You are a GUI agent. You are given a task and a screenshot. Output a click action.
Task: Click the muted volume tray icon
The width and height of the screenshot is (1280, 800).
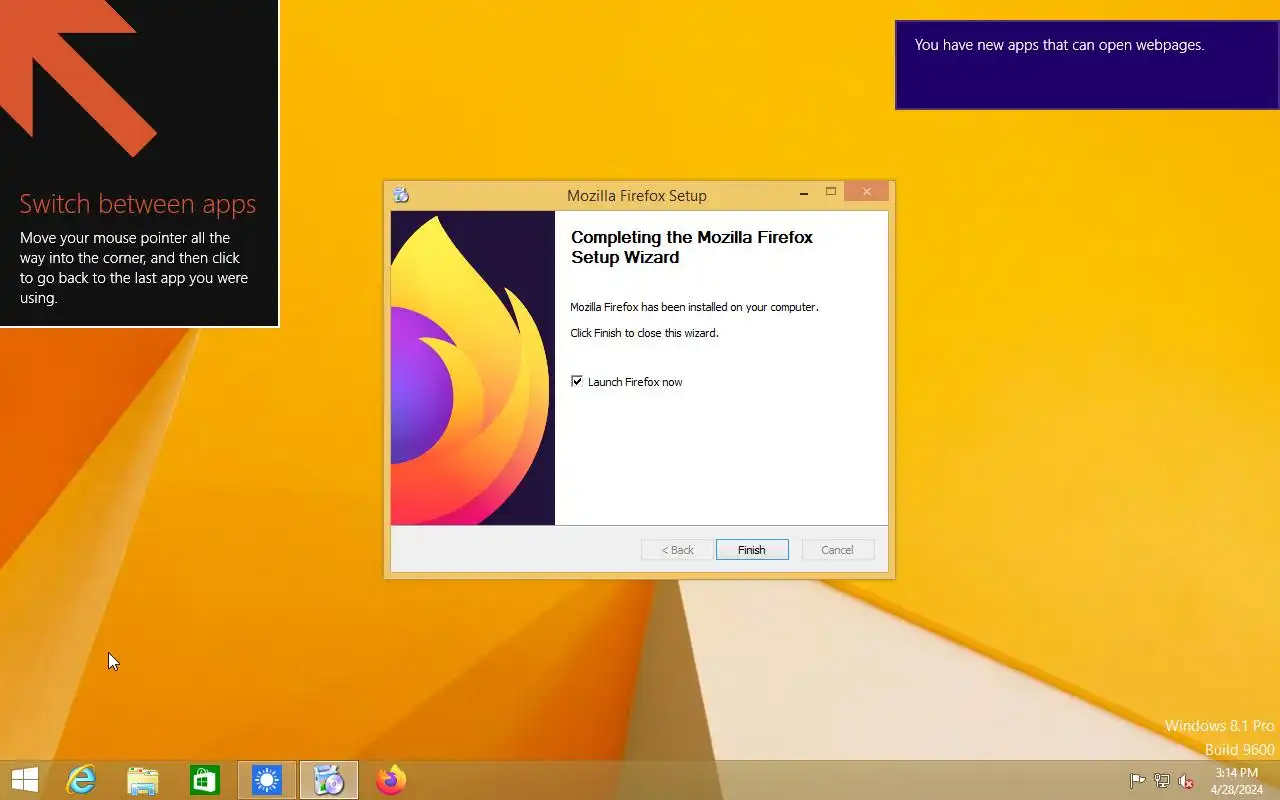coord(1186,781)
